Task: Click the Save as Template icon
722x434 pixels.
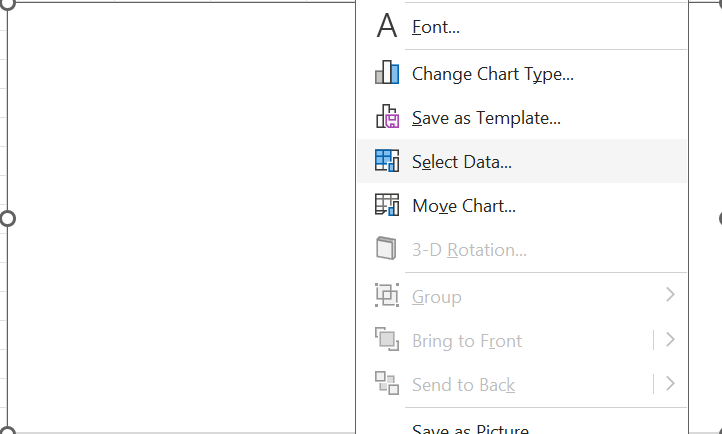Action: pos(386,117)
